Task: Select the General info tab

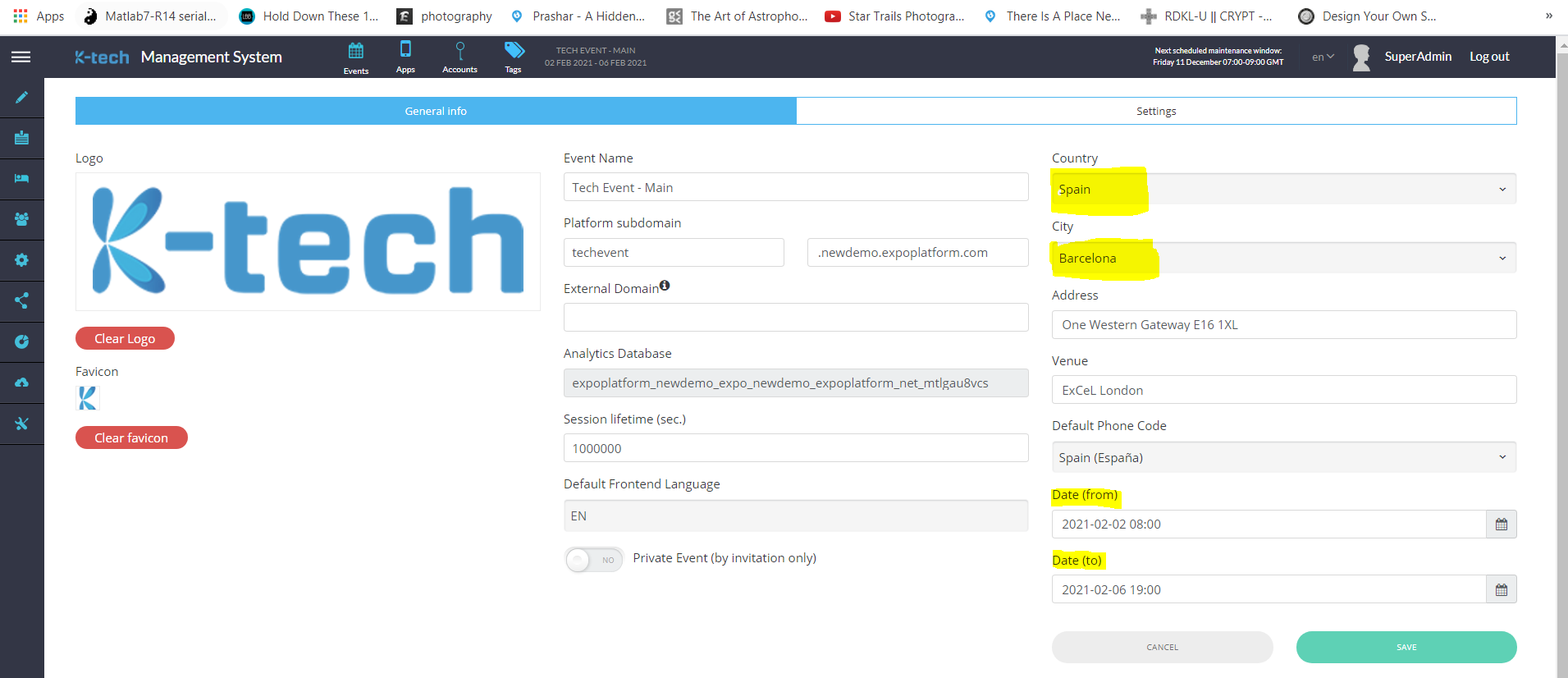Action: coord(436,112)
